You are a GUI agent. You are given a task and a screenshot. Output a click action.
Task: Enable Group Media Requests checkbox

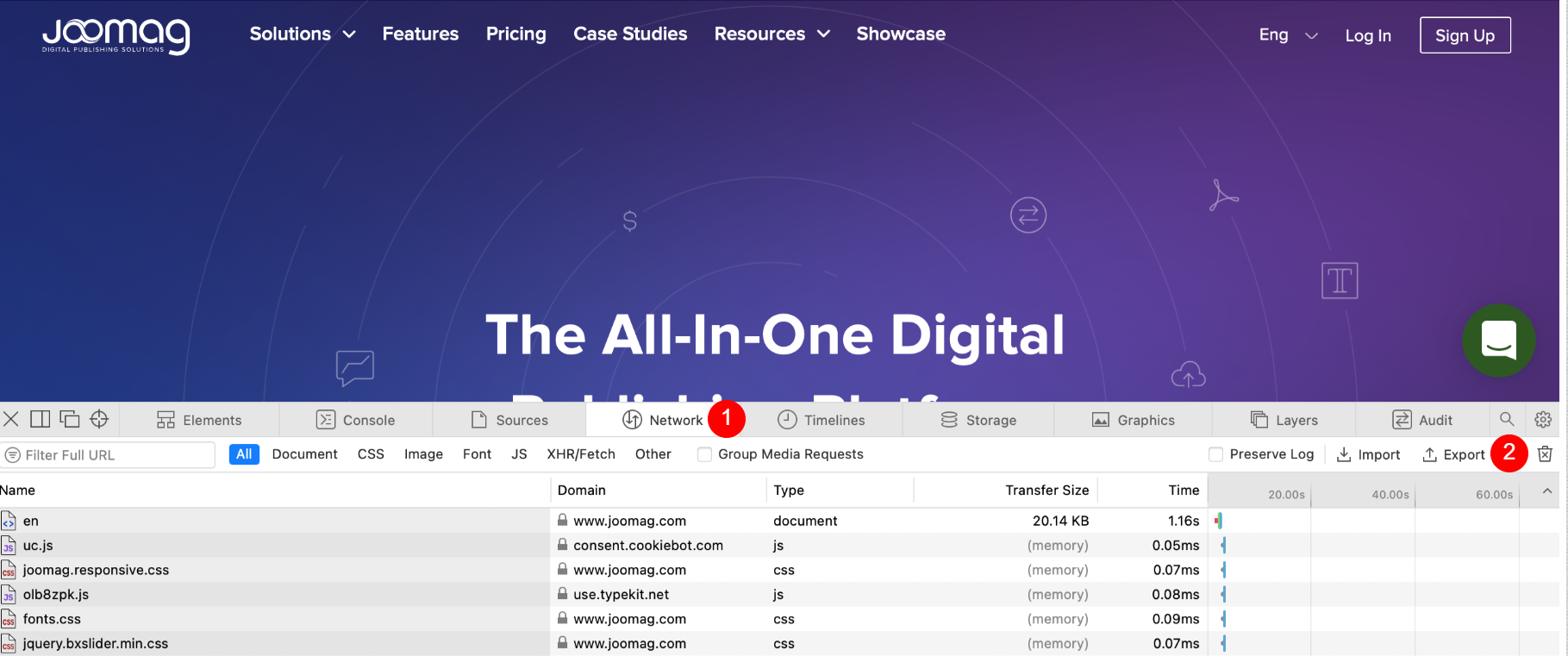(705, 454)
